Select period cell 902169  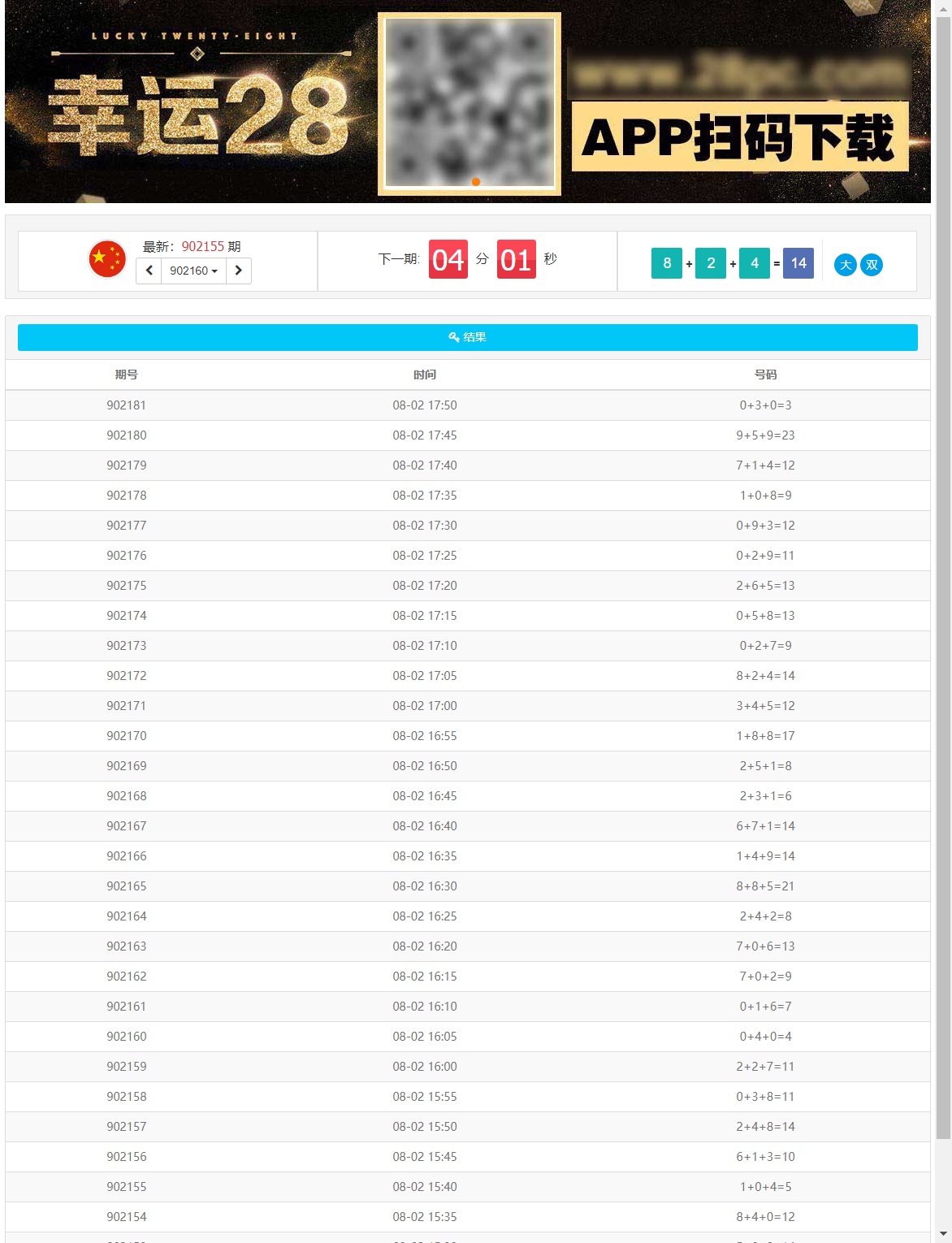127,766
